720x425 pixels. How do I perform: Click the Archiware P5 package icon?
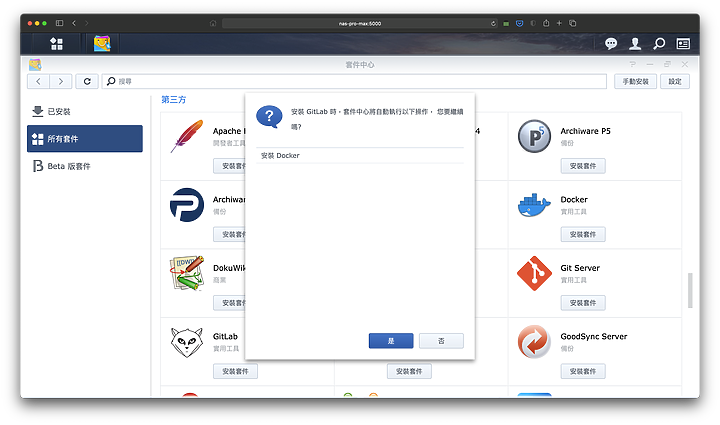pyautogui.click(x=534, y=136)
